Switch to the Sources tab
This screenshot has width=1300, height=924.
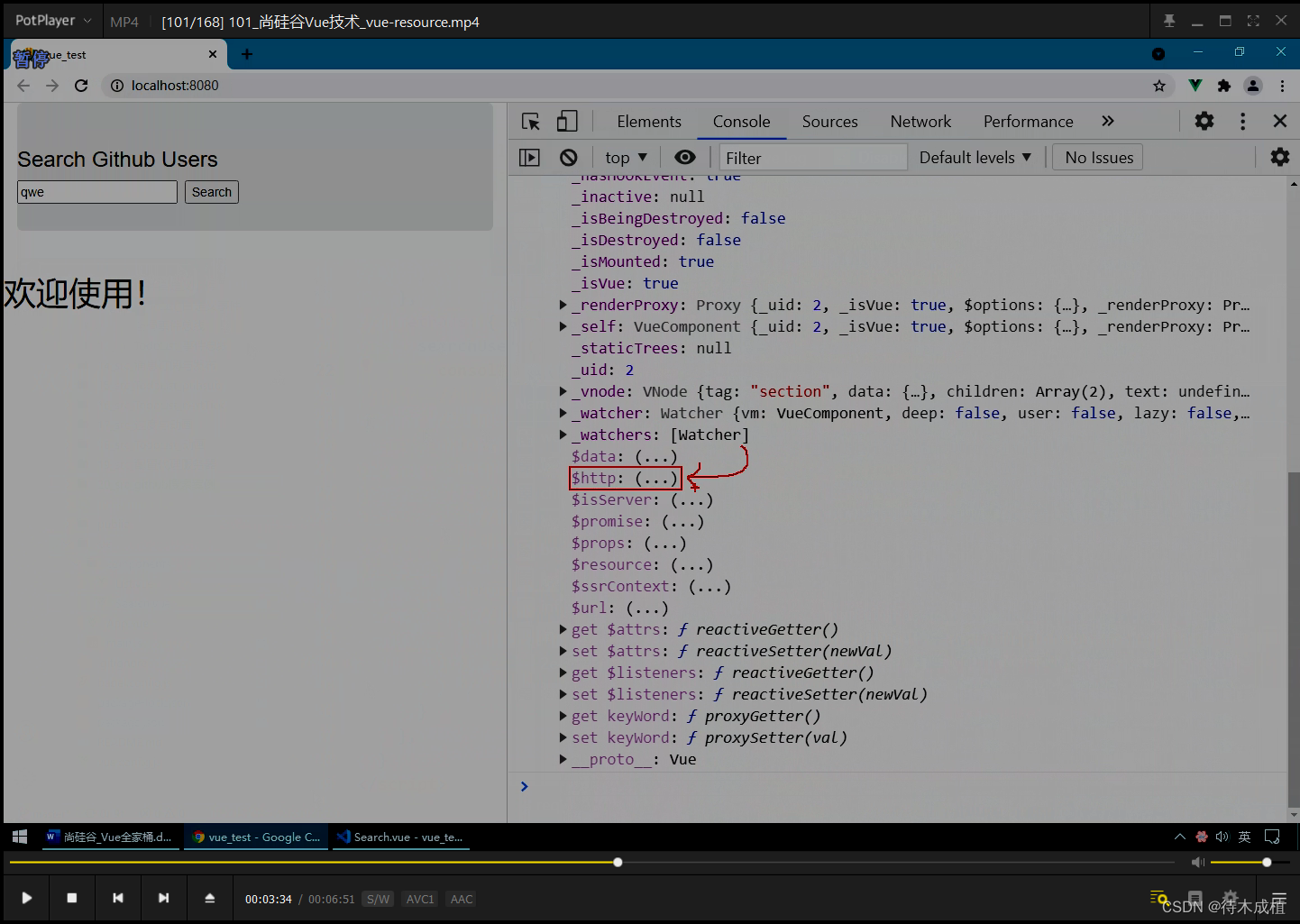click(x=830, y=122)
